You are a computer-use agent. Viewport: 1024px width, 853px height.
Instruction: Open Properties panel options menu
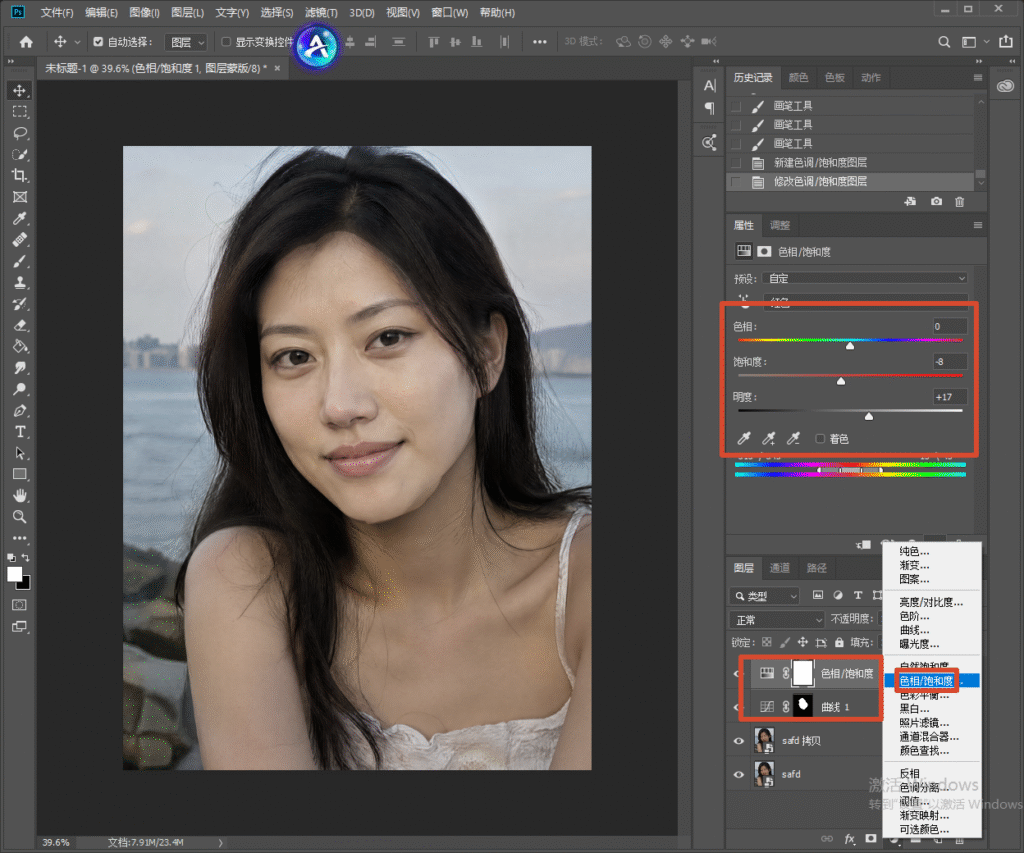tap(978, 225)
